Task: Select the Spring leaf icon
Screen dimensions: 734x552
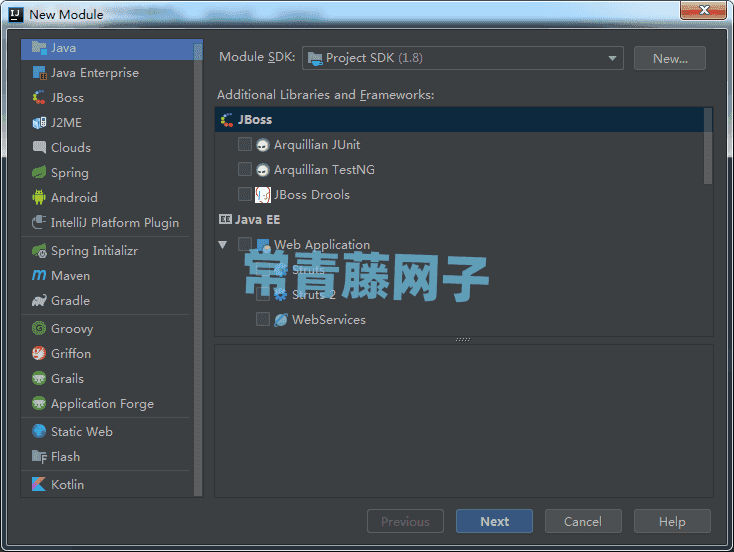Action: (39, 172)
